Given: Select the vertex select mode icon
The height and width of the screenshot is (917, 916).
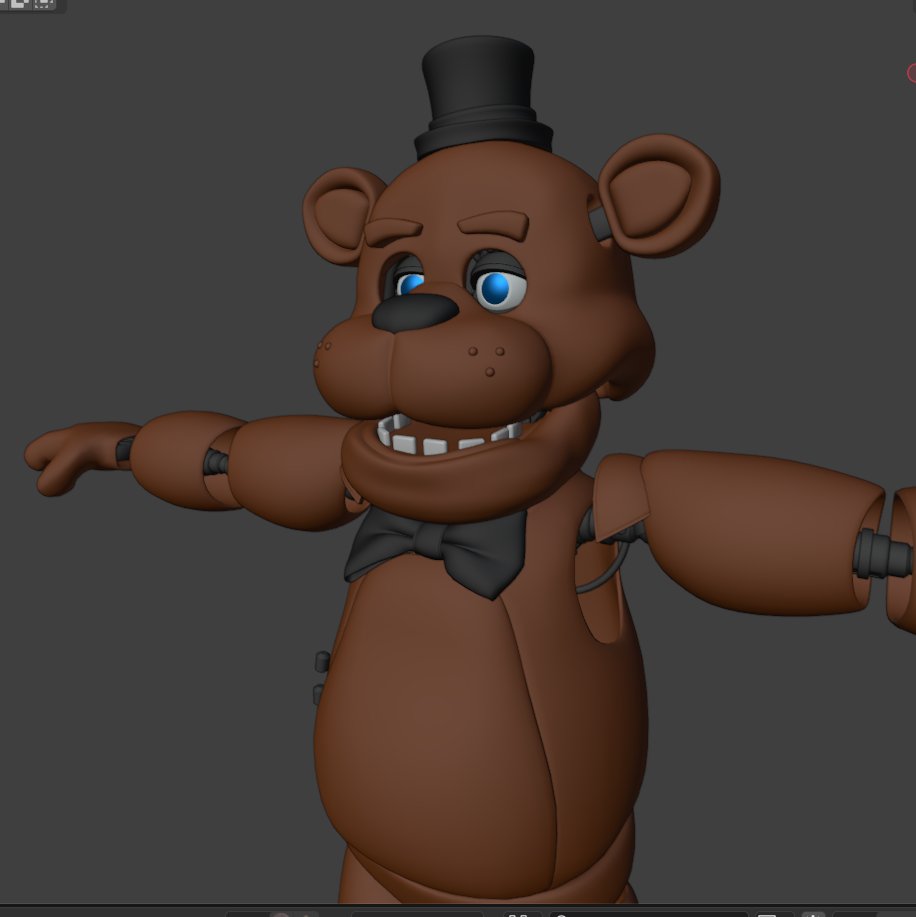Looking at the screenshot, I should [5, 8].
